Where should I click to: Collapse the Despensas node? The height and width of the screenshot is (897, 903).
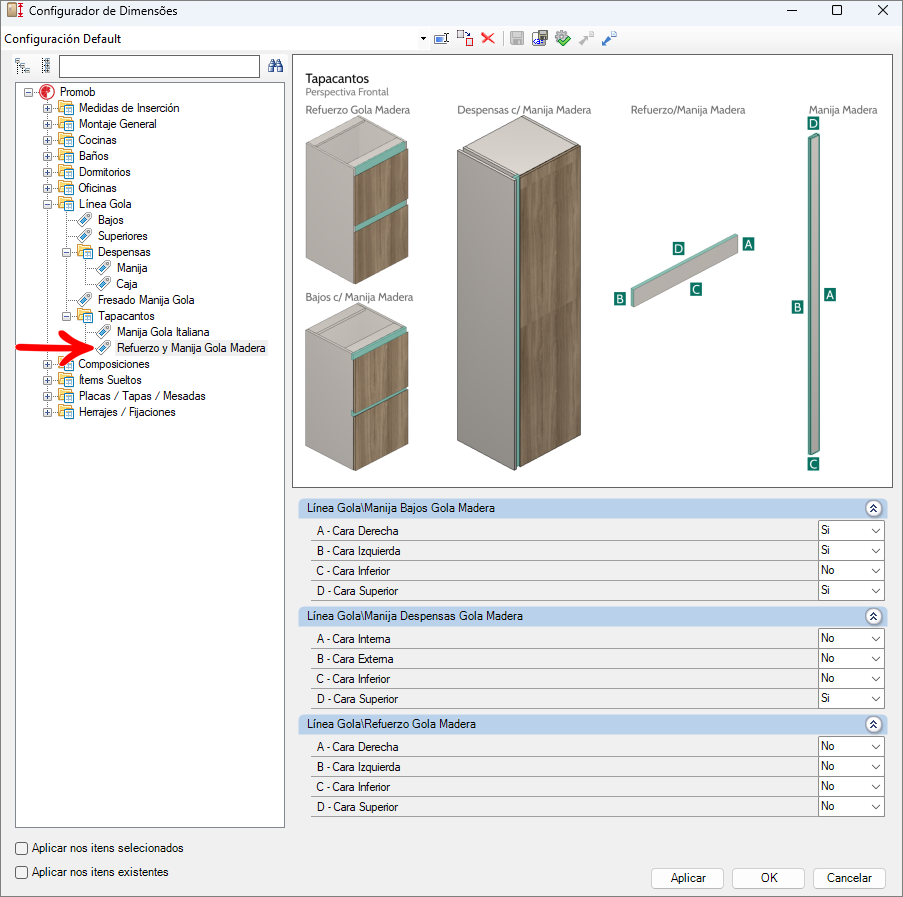point(66,252)
